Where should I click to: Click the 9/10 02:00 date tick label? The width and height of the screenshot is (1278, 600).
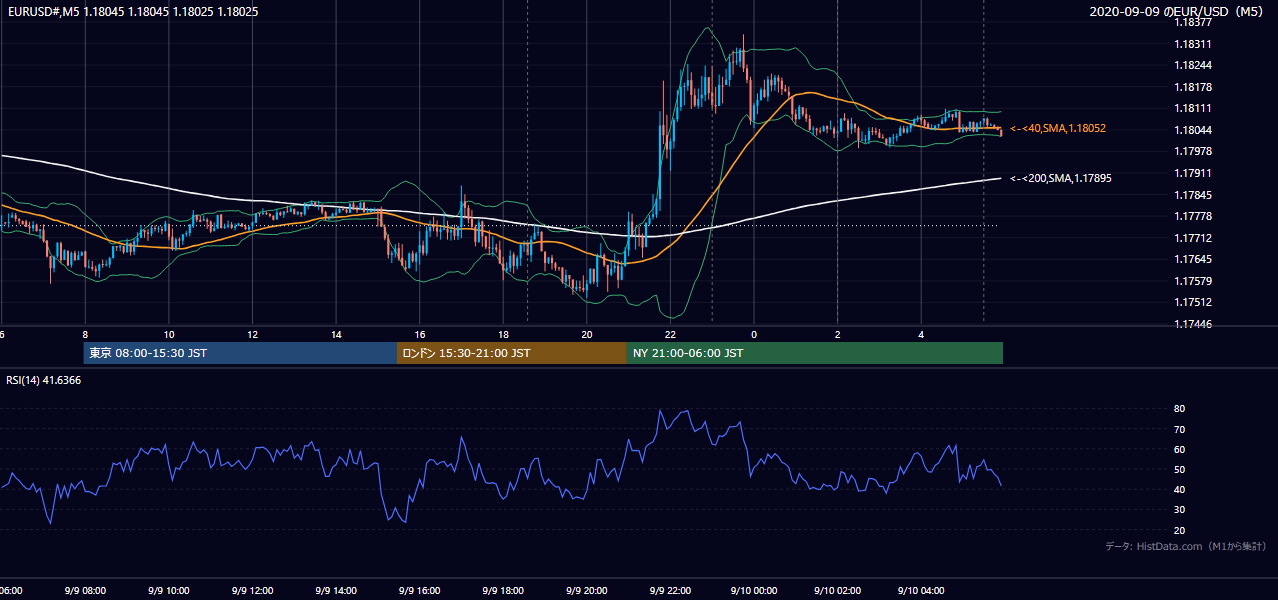point(837,591)
